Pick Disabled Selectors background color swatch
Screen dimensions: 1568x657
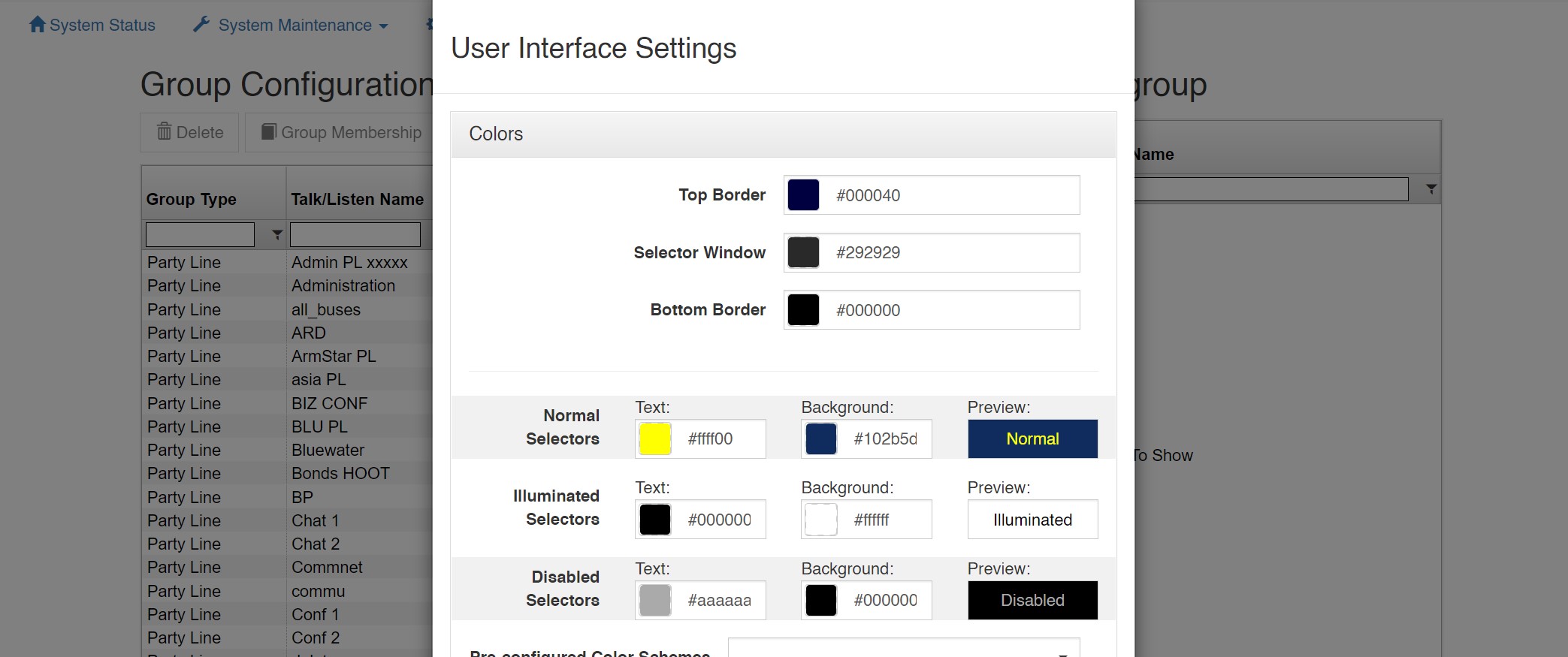click(820, 600)
